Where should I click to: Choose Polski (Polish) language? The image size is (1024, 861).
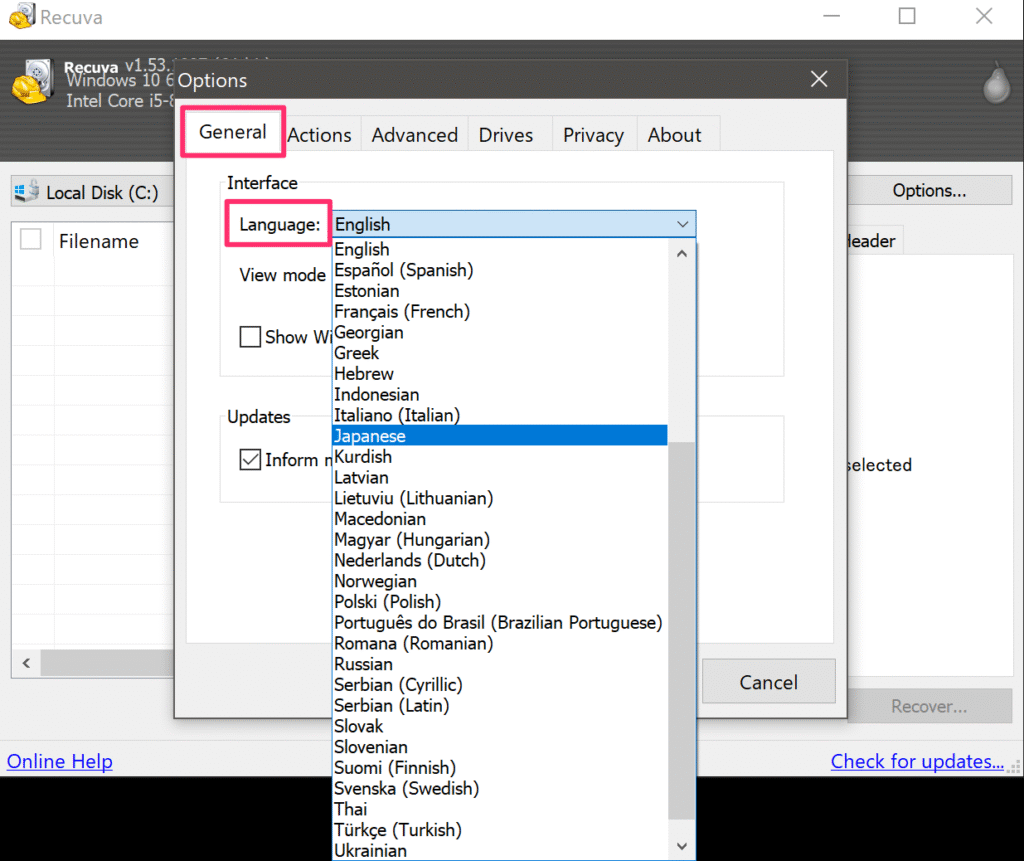click(x=500, y=602)
